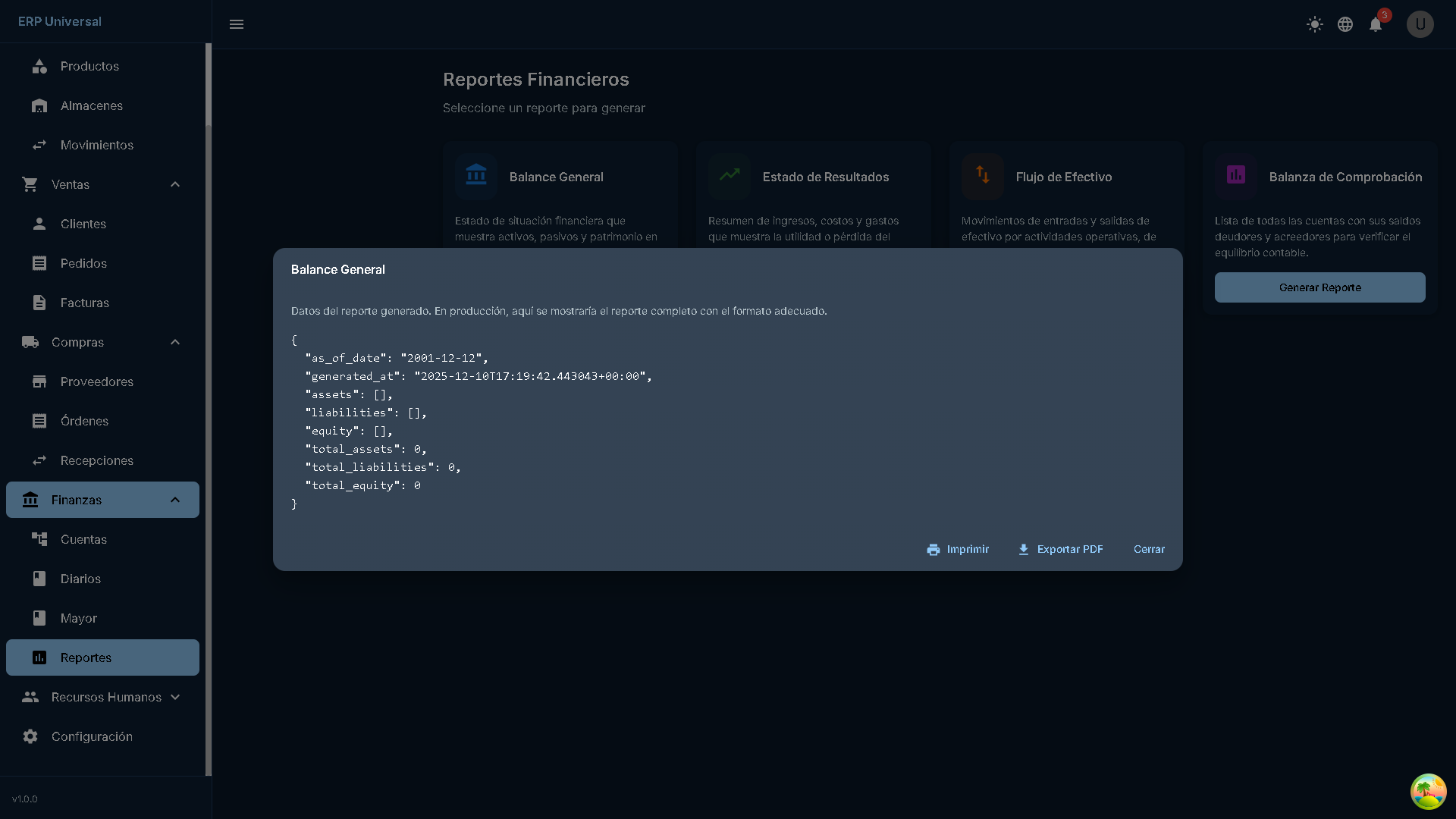Click the Configuración gear icon
The width and height of the screenshot is (1456, 819).
click(x=30, y=736)
